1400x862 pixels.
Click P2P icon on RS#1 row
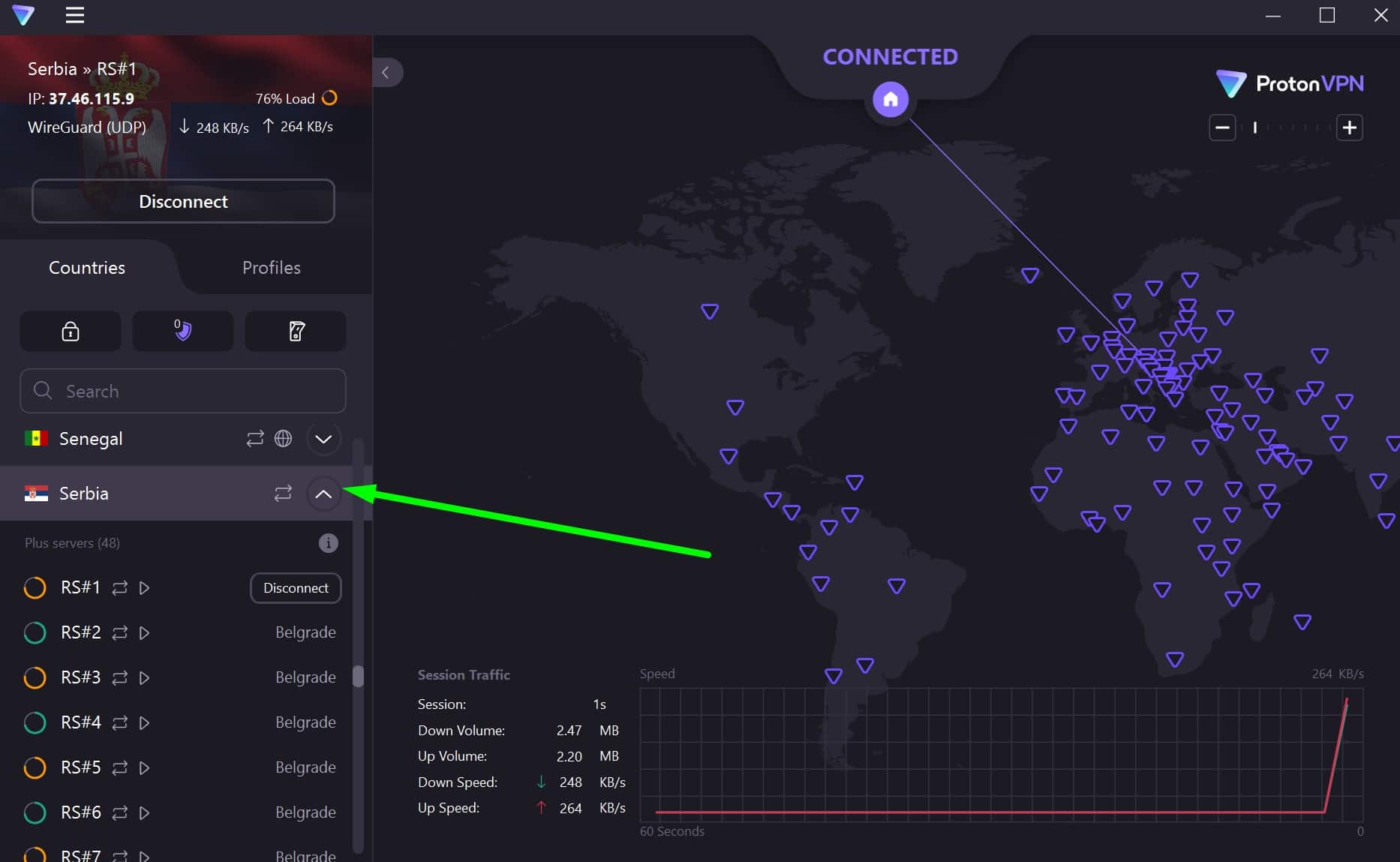tap(120, 588)
